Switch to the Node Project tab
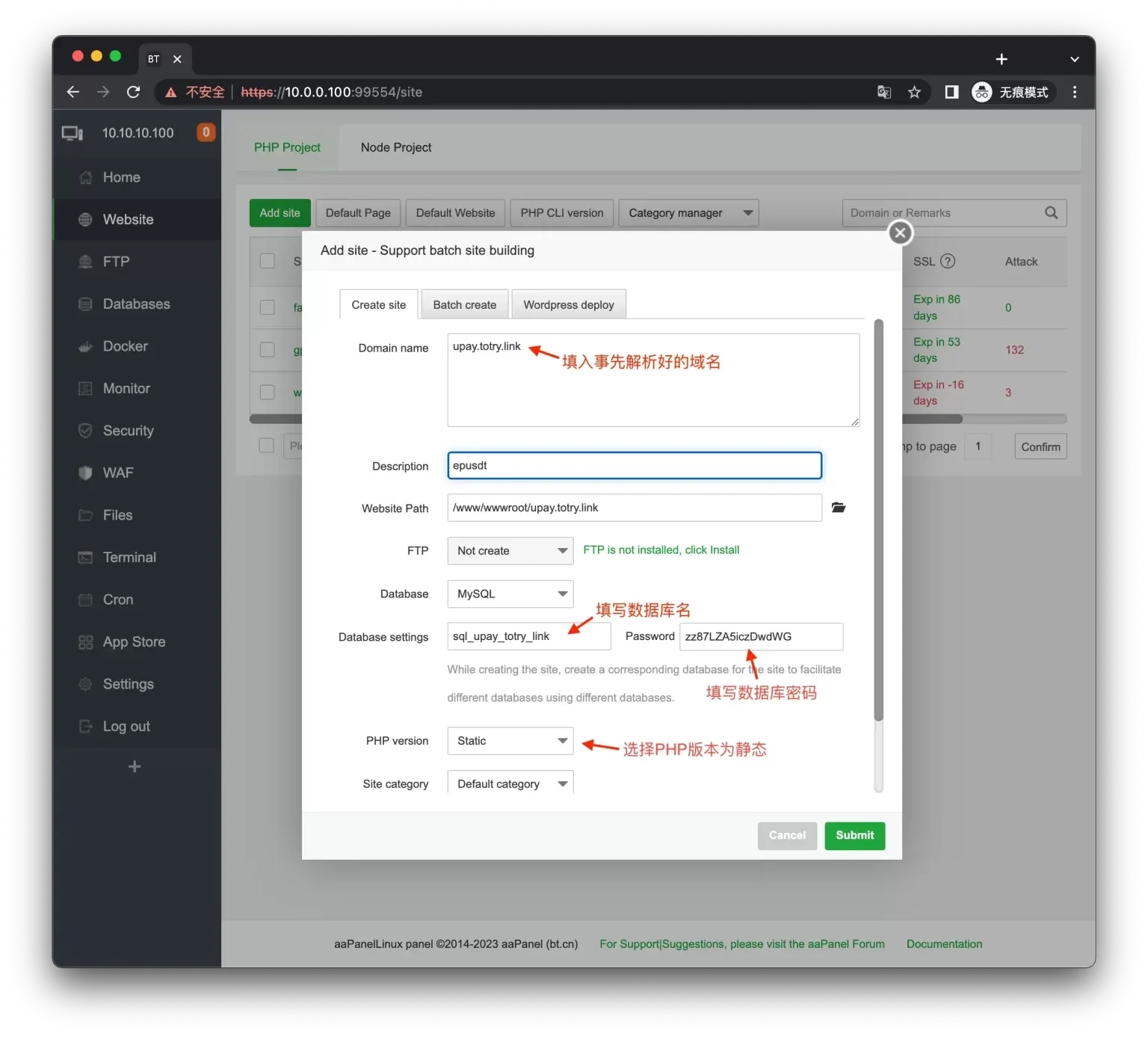This screenshot has height=1037, width=1148. (396, 147)
